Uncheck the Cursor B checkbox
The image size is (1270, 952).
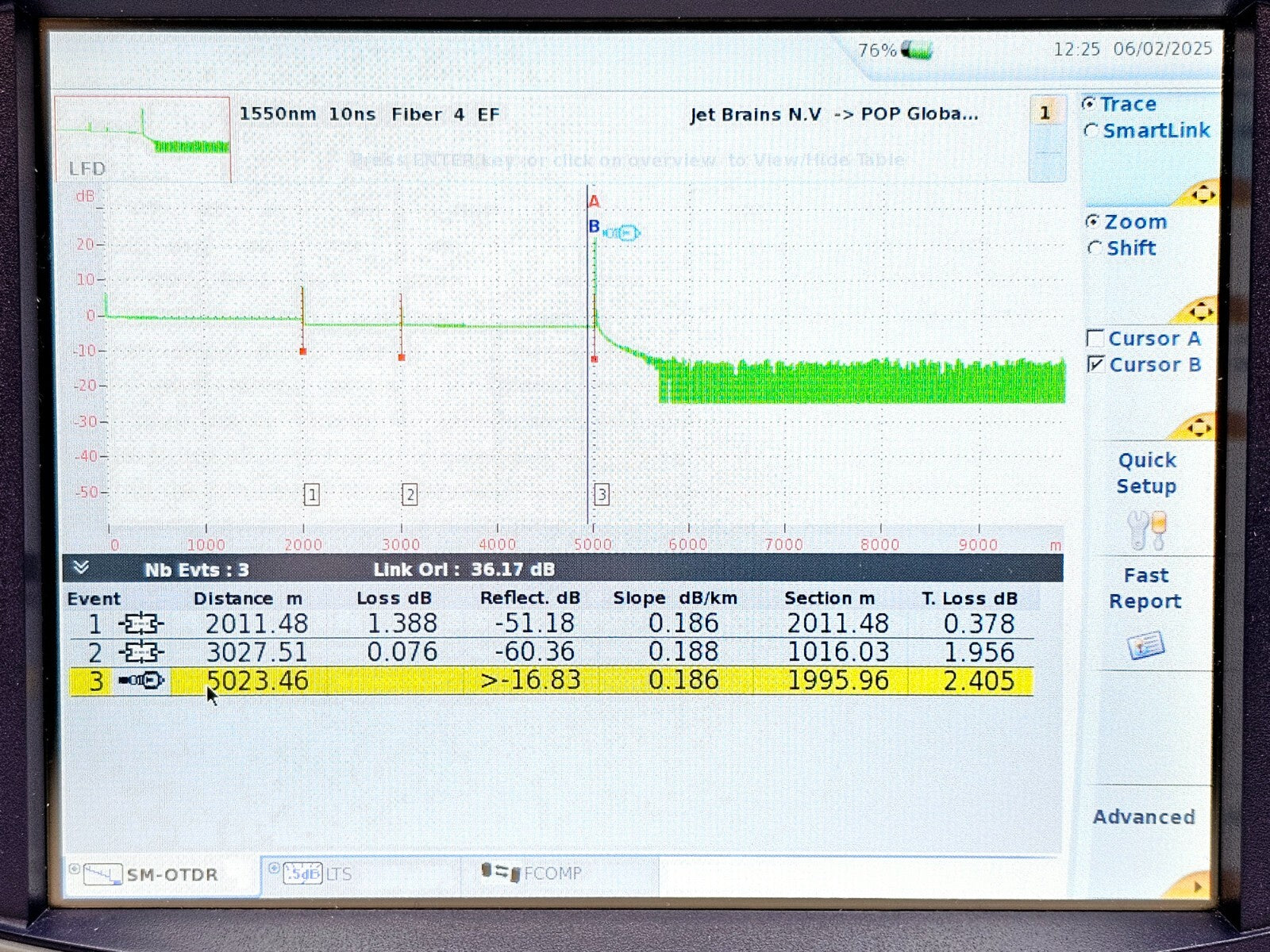(x=1095, y=365)
